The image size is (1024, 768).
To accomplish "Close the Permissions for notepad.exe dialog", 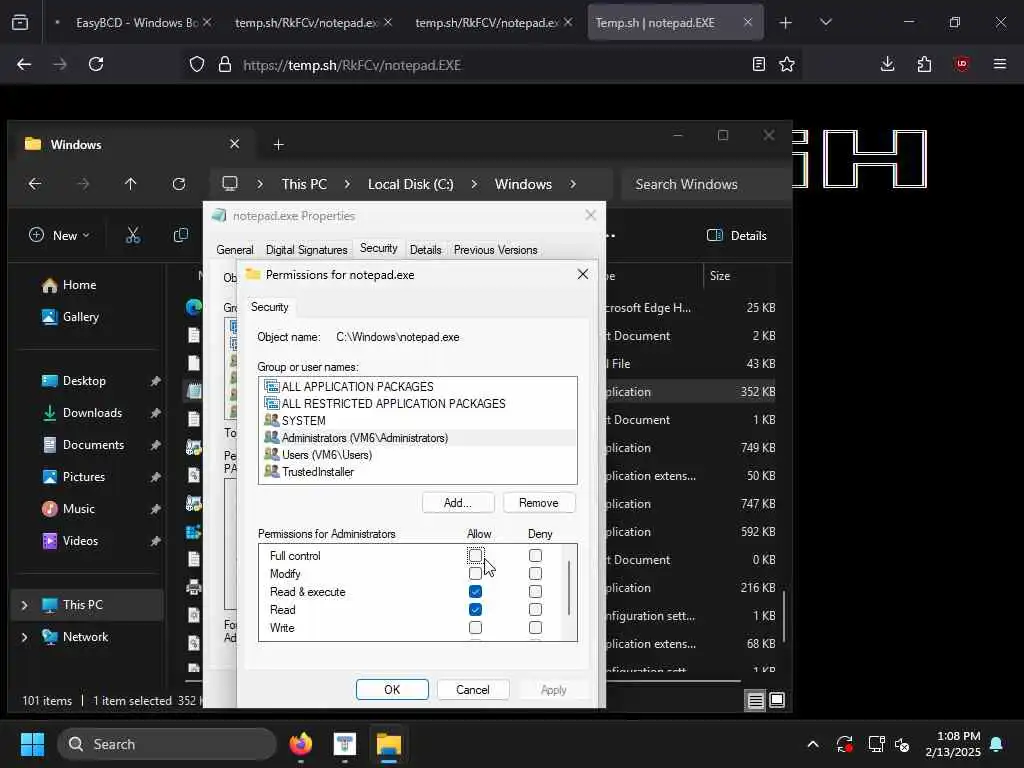I will pos(583,274).
